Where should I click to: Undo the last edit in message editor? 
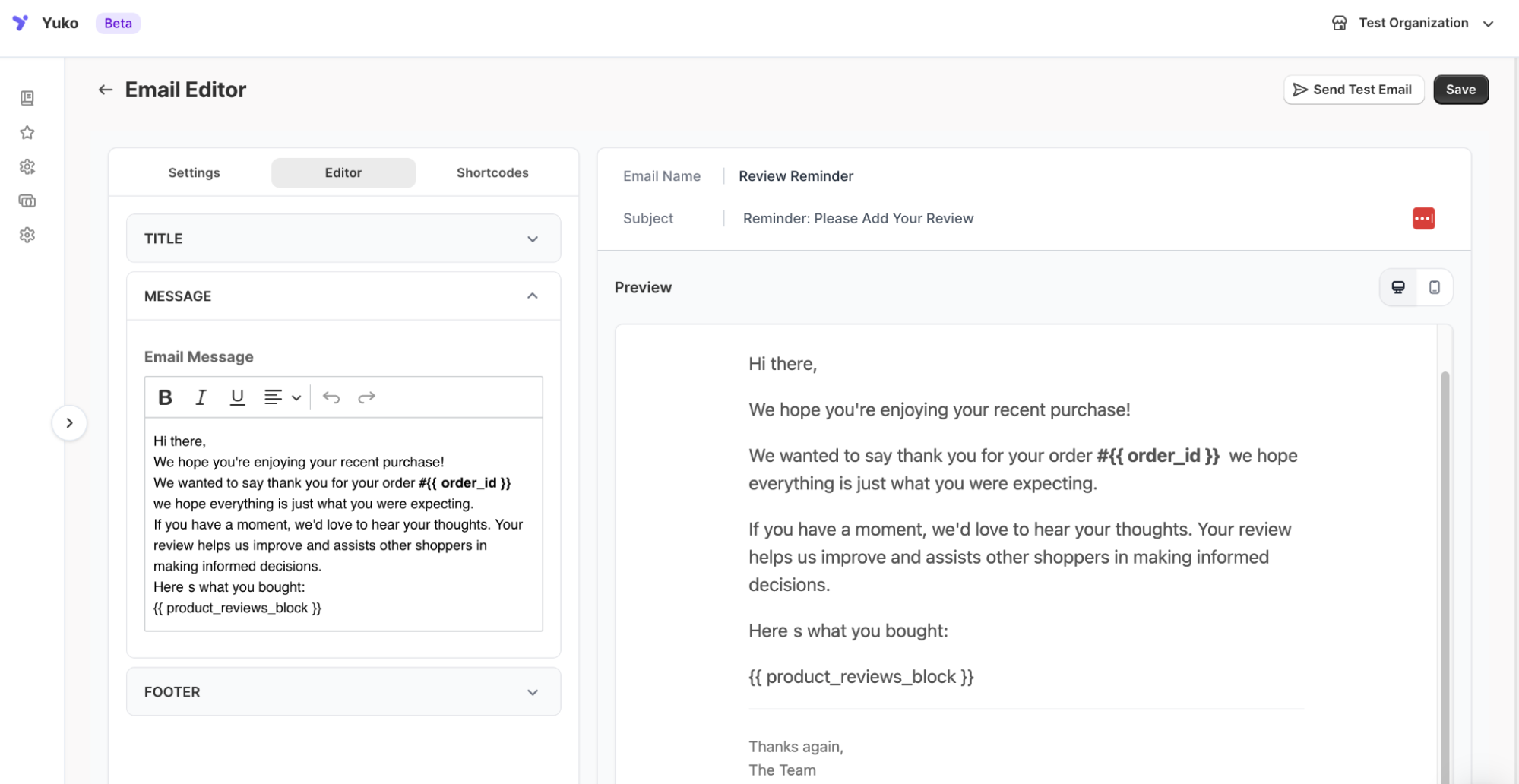(331, 397)
